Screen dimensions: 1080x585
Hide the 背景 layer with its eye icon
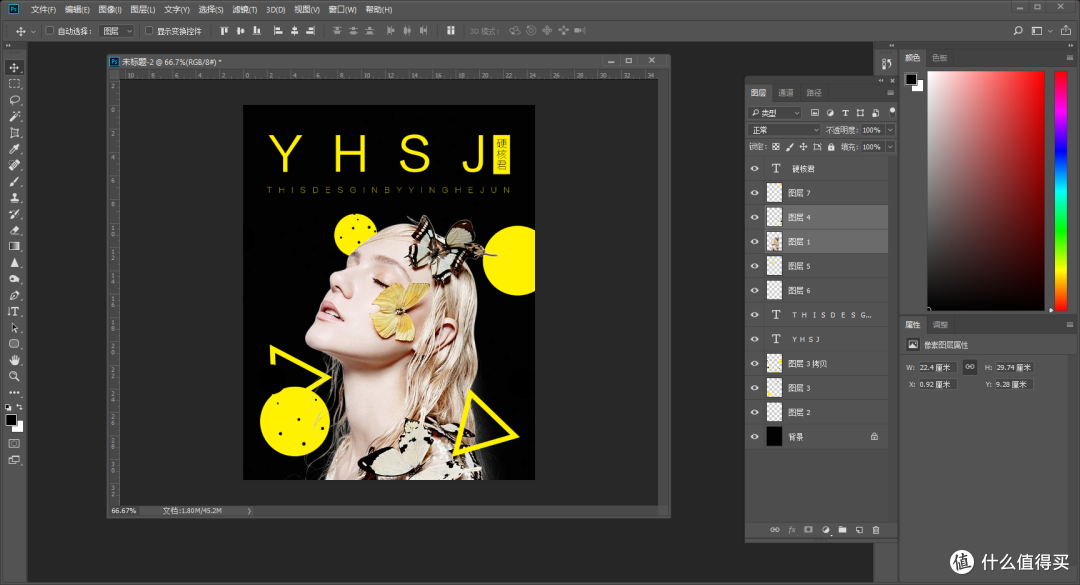(755, 436)
